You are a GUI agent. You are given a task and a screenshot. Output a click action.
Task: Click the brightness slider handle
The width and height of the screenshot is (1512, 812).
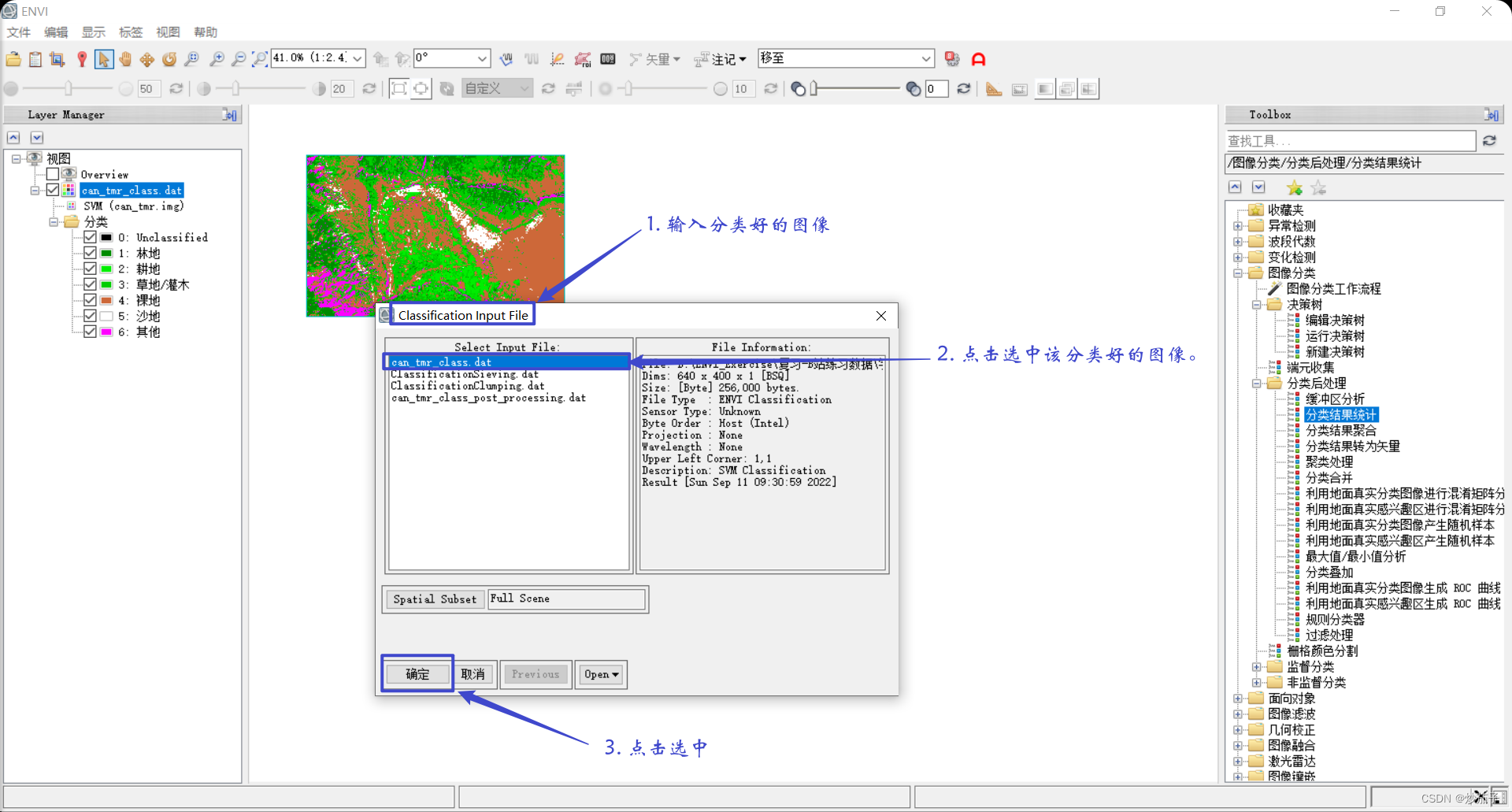[x=69, y=89]
